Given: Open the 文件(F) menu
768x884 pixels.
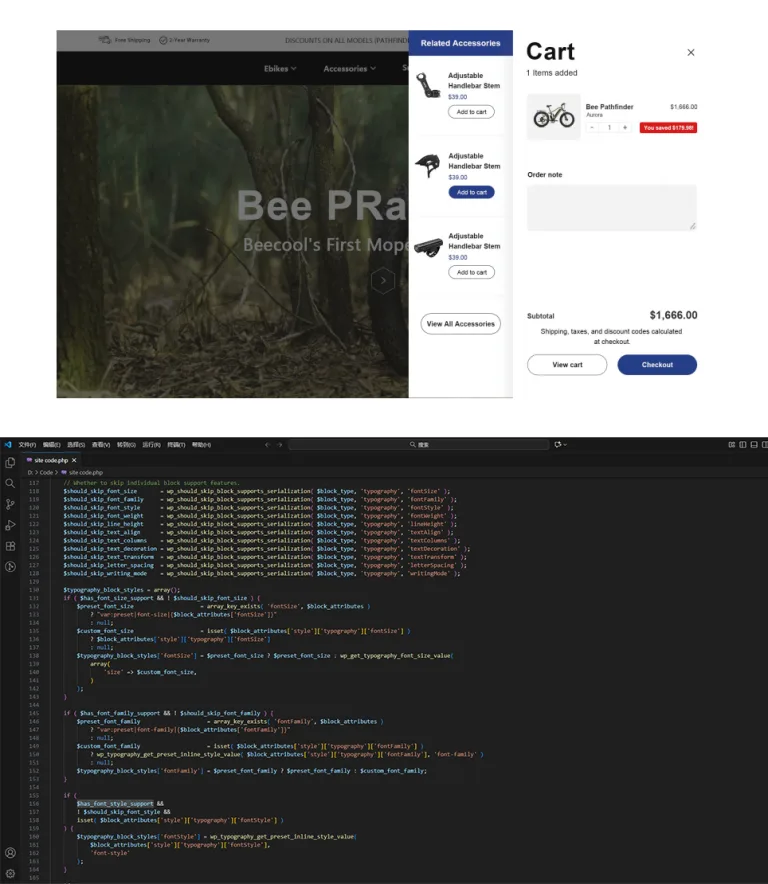Looking at the screenshot, I should (27, 444).
